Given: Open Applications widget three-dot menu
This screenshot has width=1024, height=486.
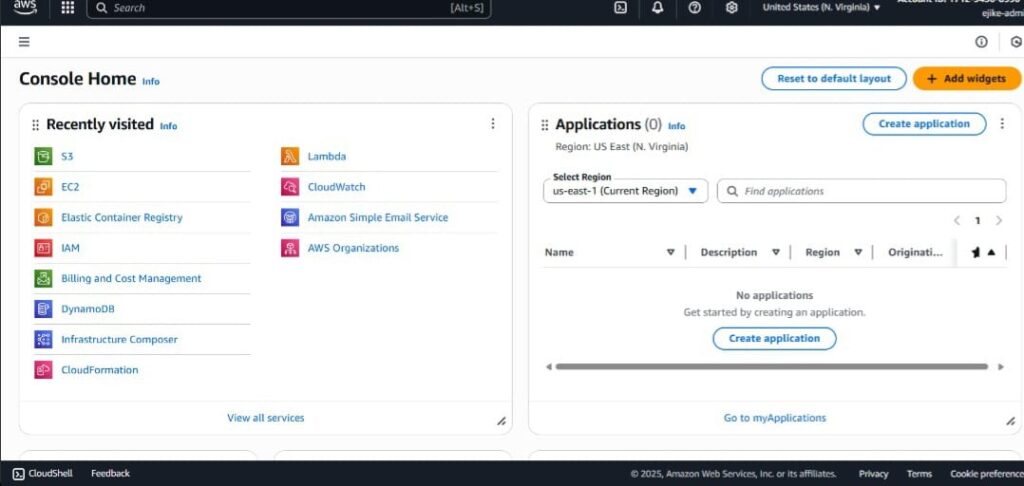Looking at the screenshot, I should (1001, 124).
